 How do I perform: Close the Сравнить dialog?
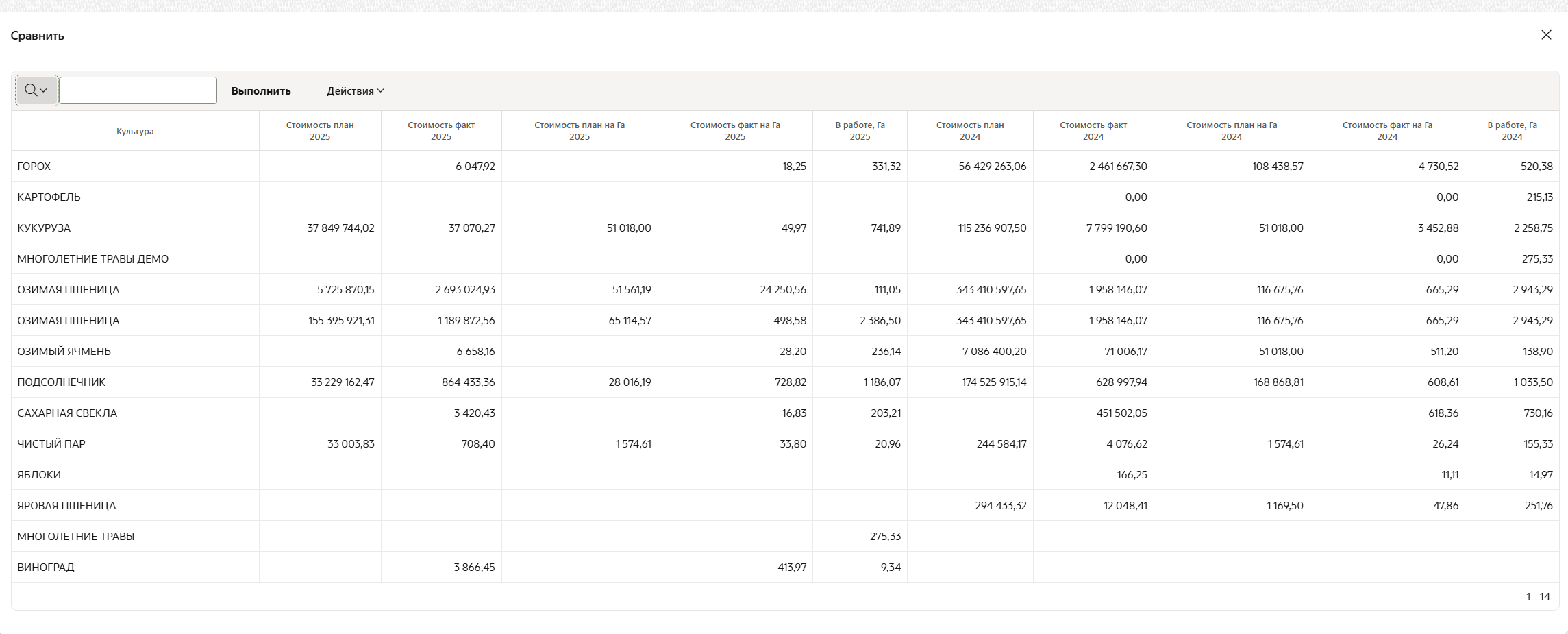coord(1546,35)
